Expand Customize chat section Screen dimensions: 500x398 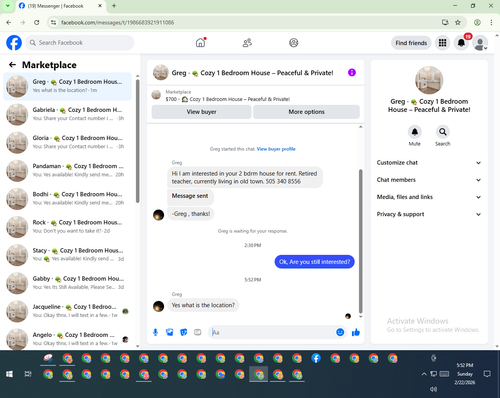point(429,163)
